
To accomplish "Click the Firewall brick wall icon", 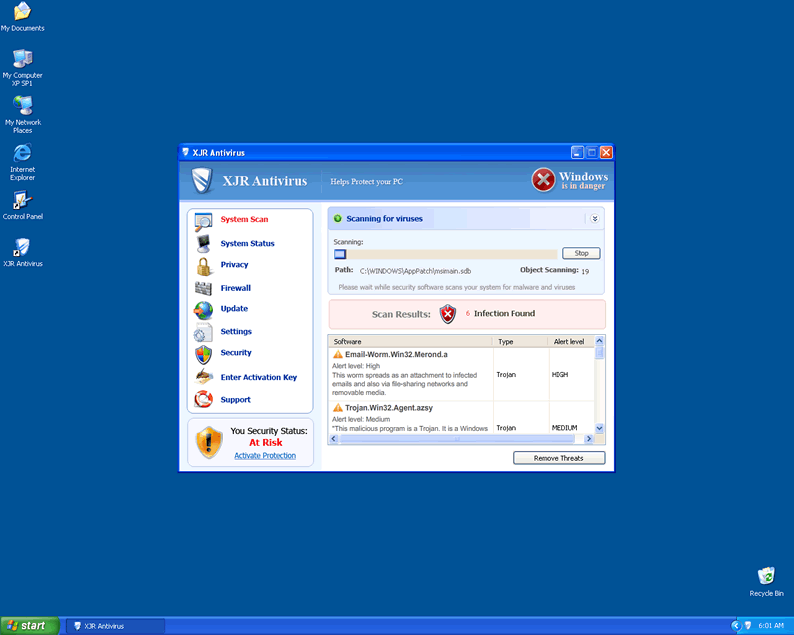I will click(203, 288).
